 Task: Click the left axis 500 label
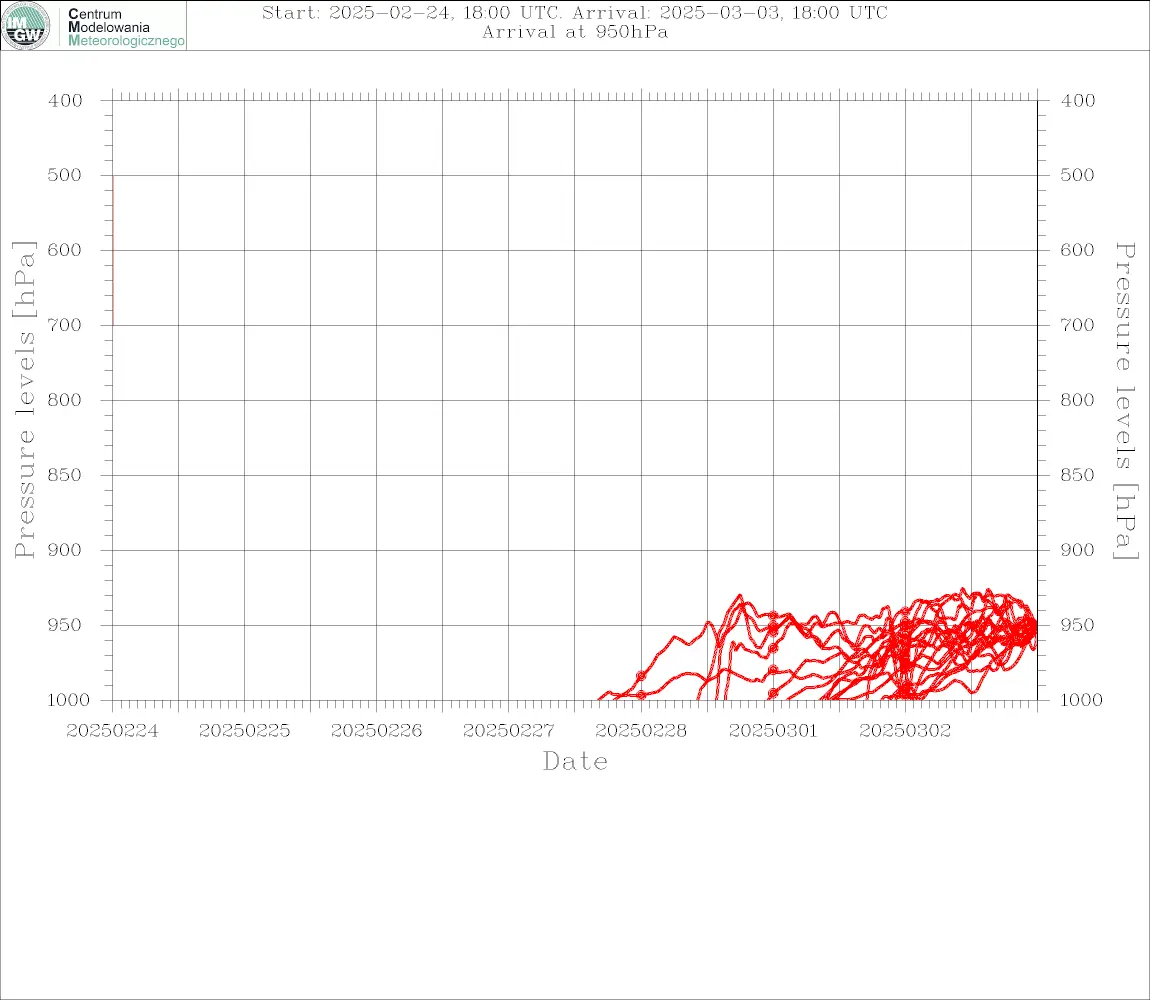65,175
